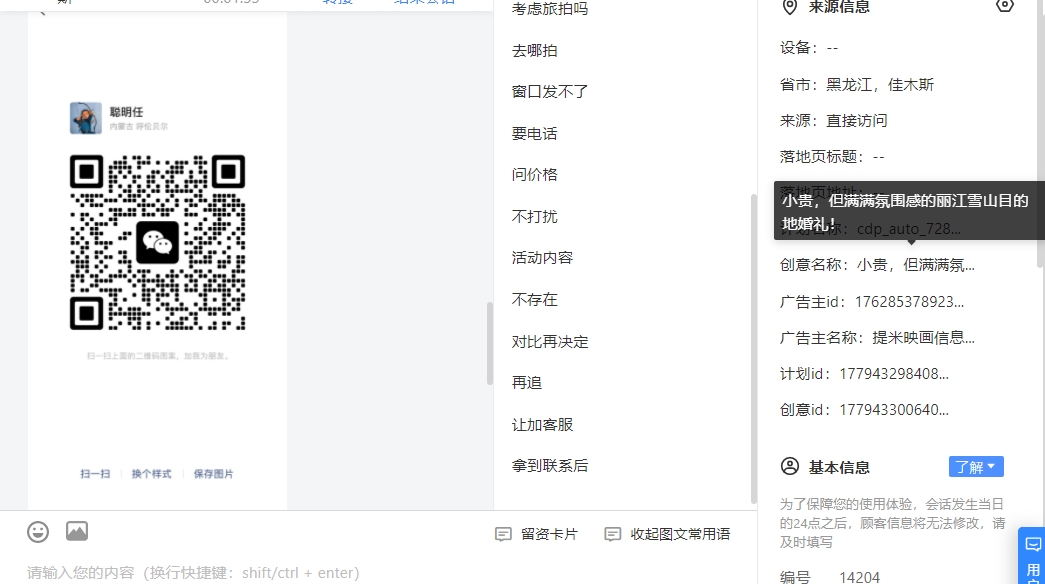Click the 编号 value 14204
Viewport: 1045px width, 584px height.
(859, 577)
